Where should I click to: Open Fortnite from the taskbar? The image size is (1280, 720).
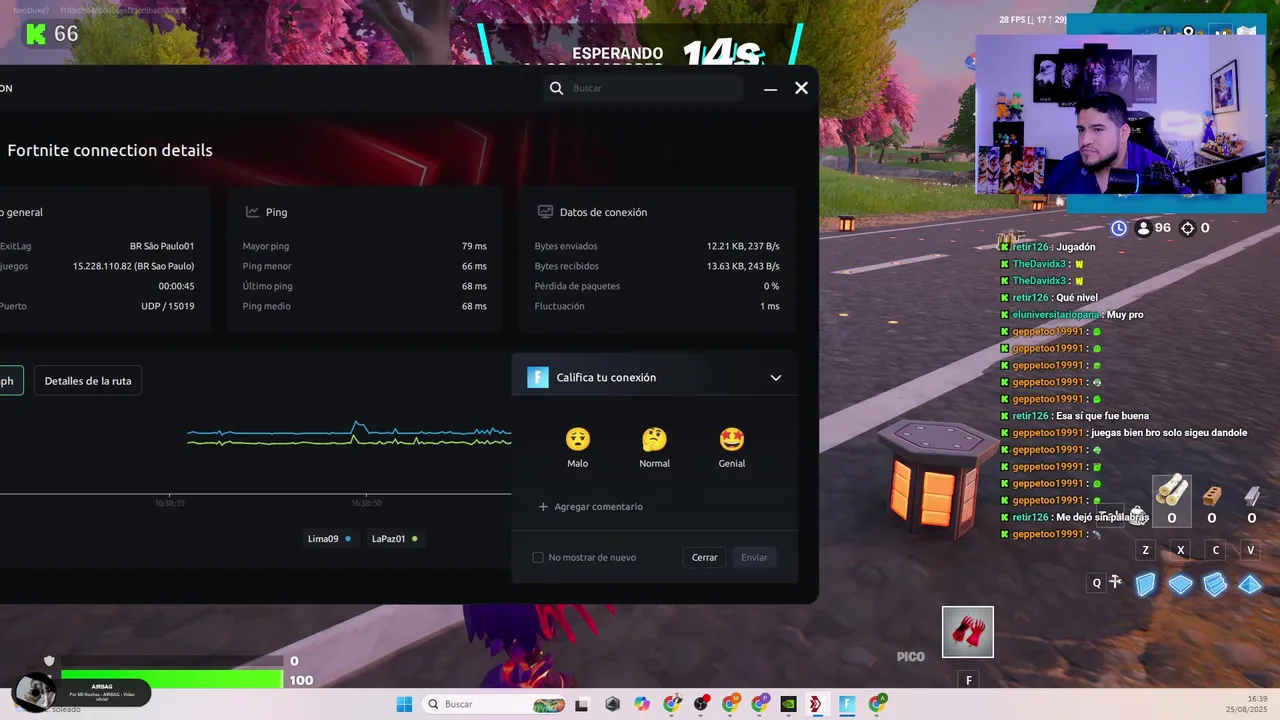pos(847,704)
